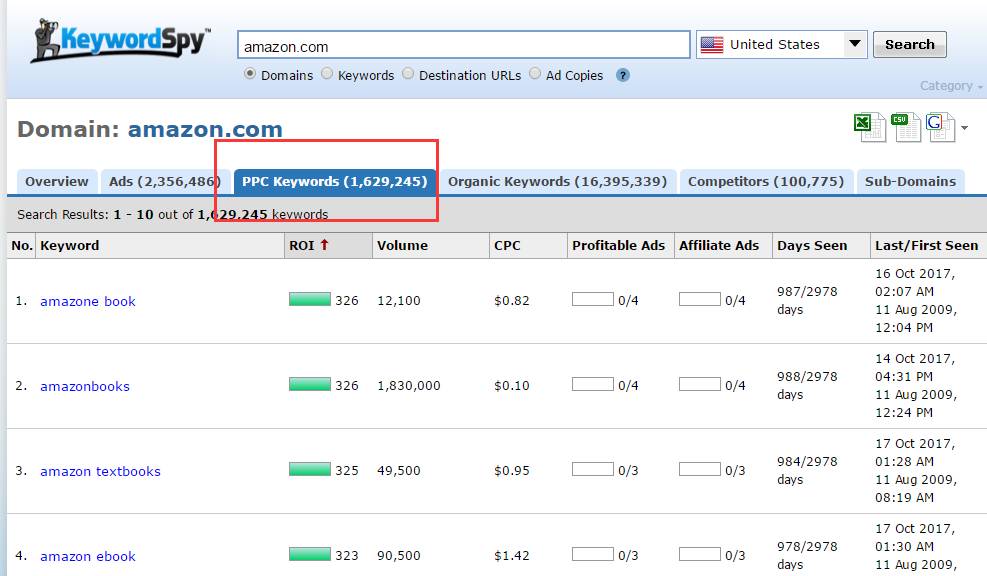Image resolution: width=987 pixels, height=576 pixels.
Task: Select the Ad Copies radio button
Action: click(535, 74)
